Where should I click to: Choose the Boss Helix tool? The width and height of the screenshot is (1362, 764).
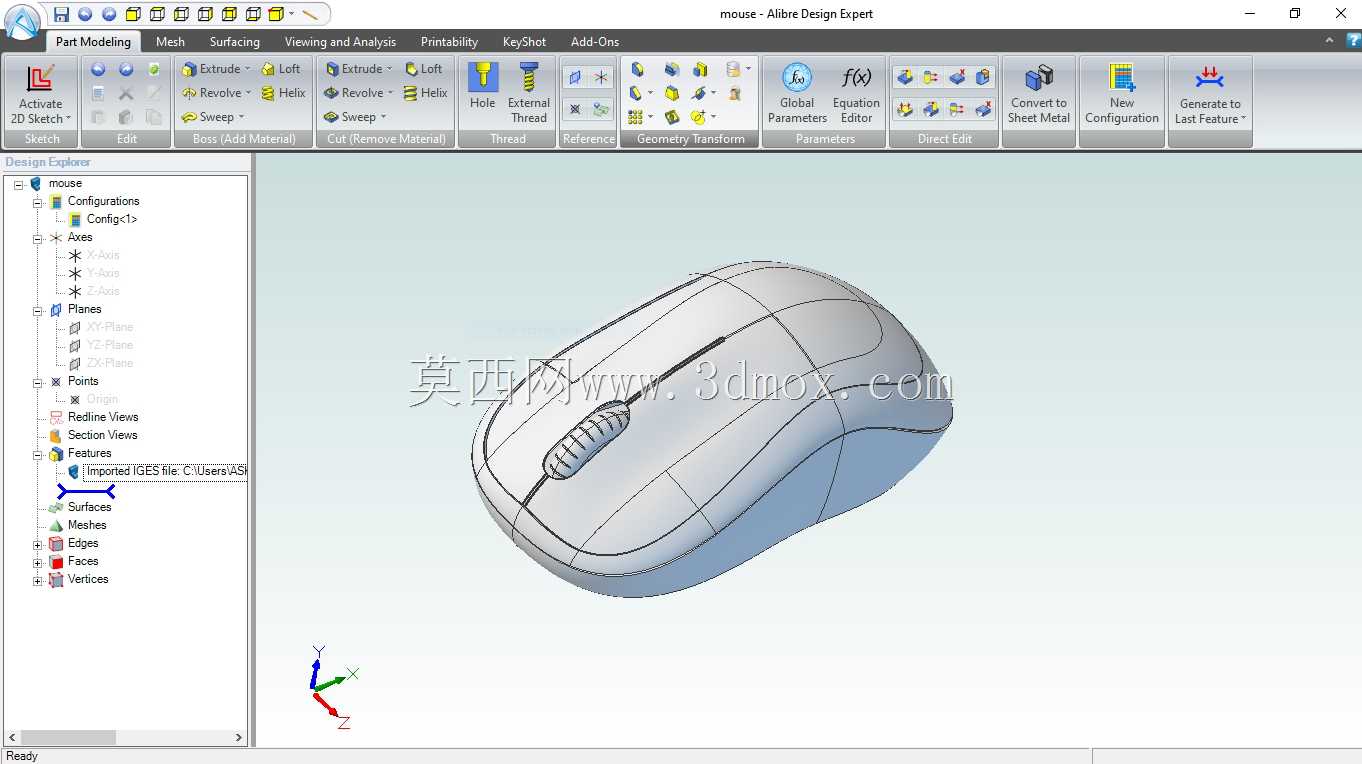[x=283, y=93]
